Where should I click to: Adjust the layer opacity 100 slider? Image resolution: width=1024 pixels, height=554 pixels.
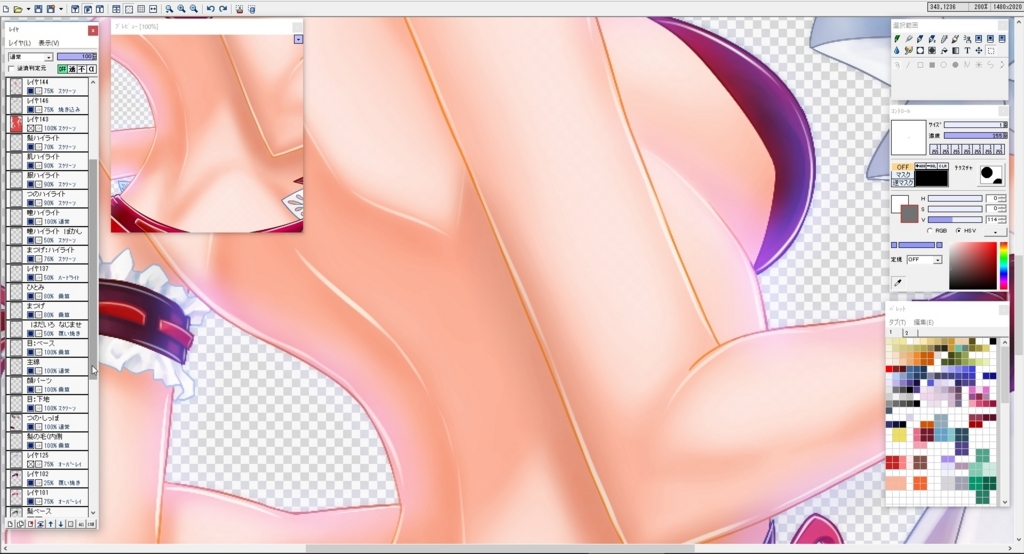[76, 57]
